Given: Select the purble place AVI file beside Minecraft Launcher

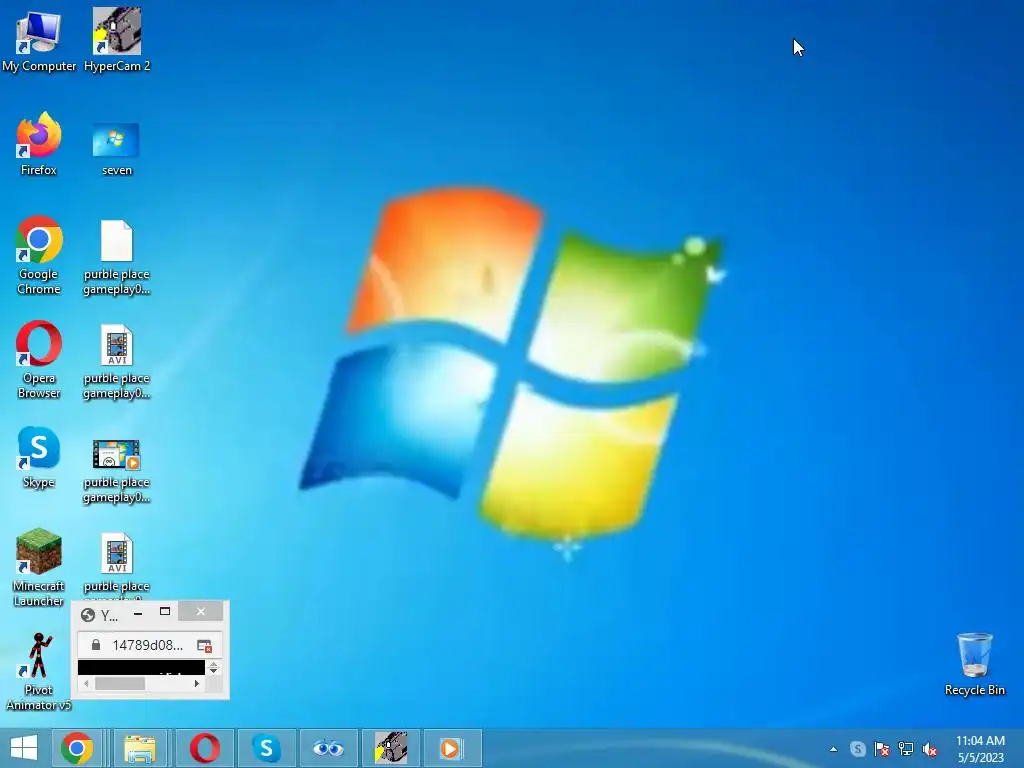Looking at the screenshot, I should [116, 564].
